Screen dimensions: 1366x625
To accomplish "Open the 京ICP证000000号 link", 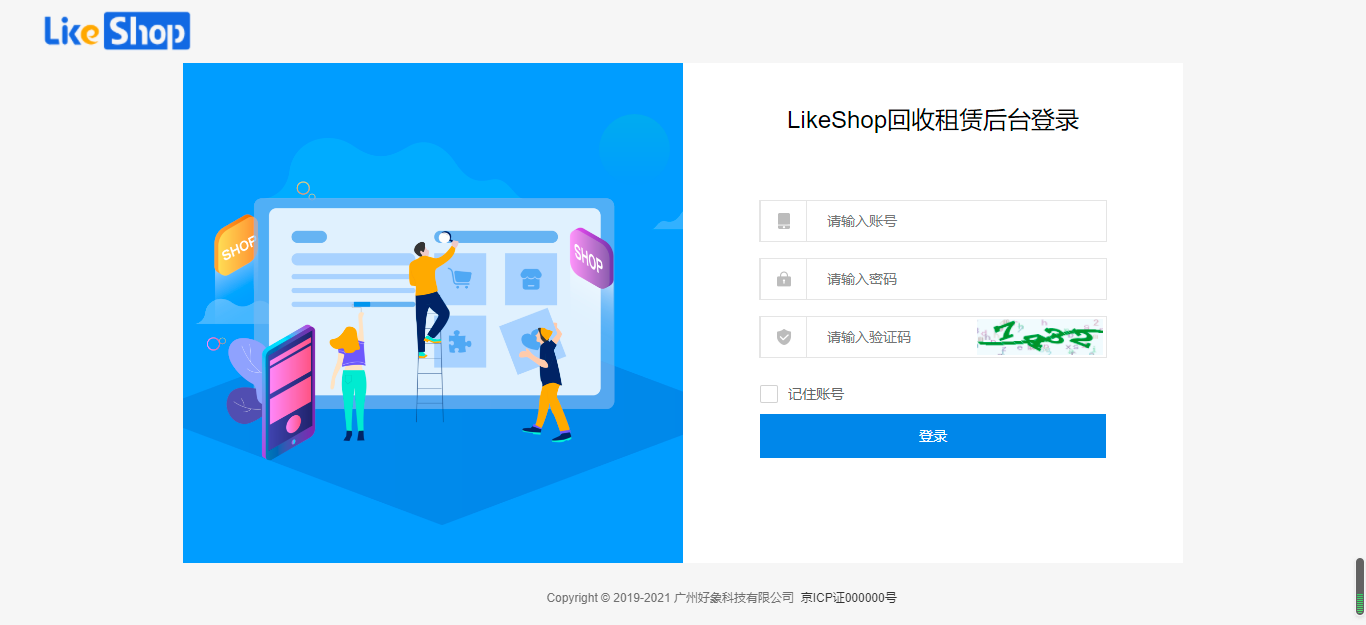I will point(849,598).
